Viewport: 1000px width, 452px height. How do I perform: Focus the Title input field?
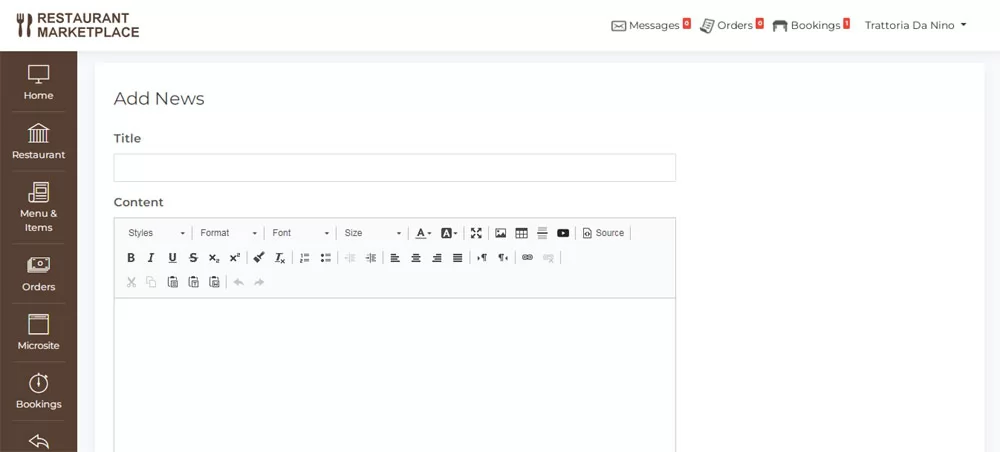pos(395,168)
